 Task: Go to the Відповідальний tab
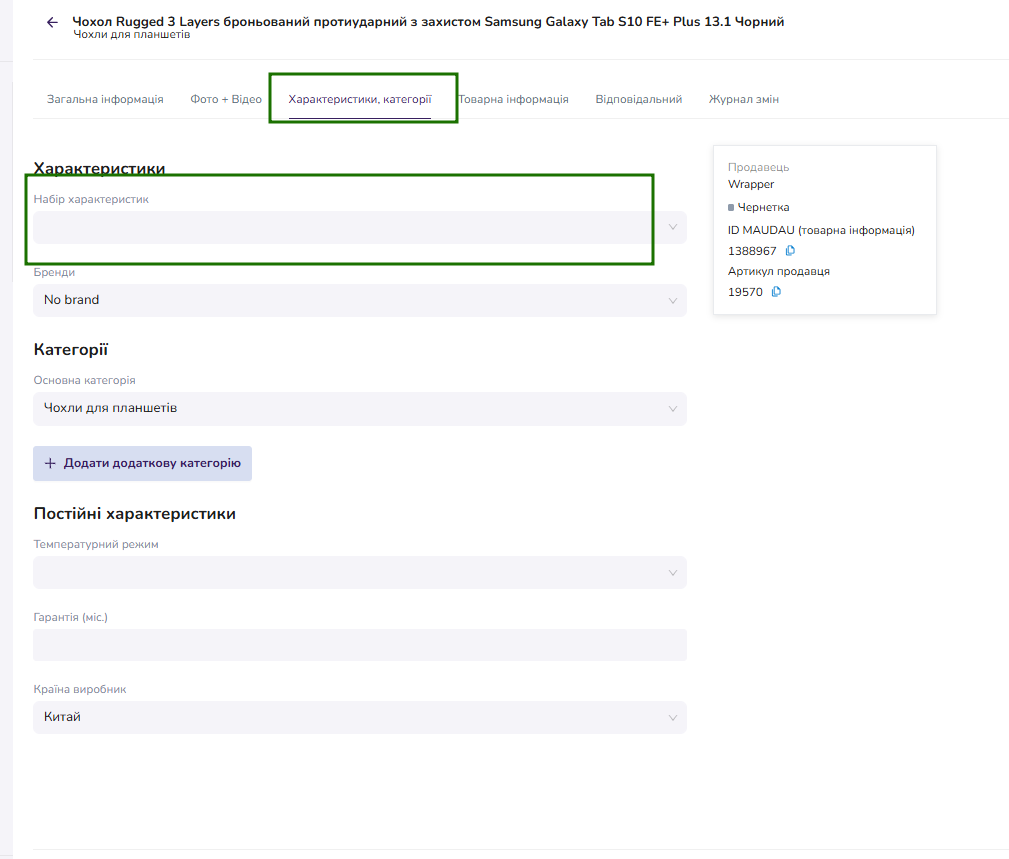click(x=638, y=99)
